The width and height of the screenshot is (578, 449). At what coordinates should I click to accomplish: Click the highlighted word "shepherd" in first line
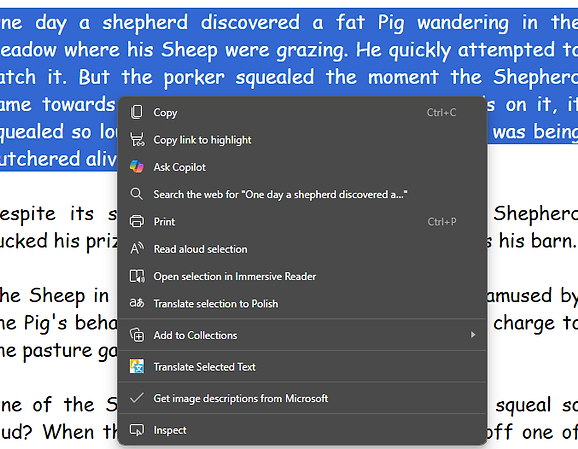click(145, 23)
